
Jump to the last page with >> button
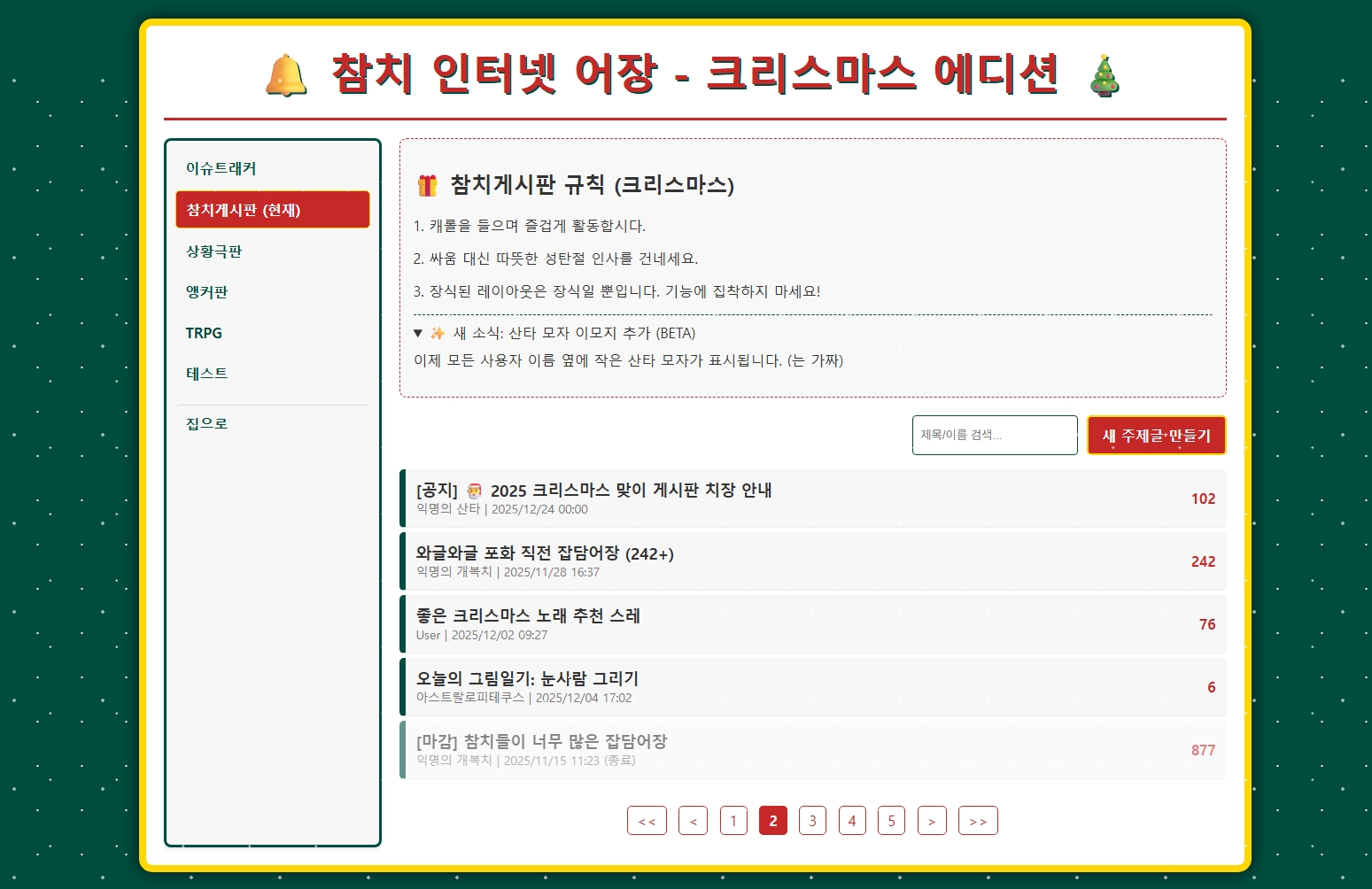click(978, 821)
